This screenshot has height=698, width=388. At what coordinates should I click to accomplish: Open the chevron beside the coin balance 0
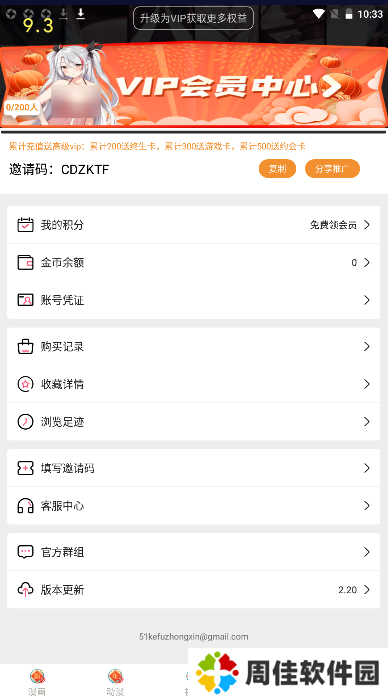(367, 263)
